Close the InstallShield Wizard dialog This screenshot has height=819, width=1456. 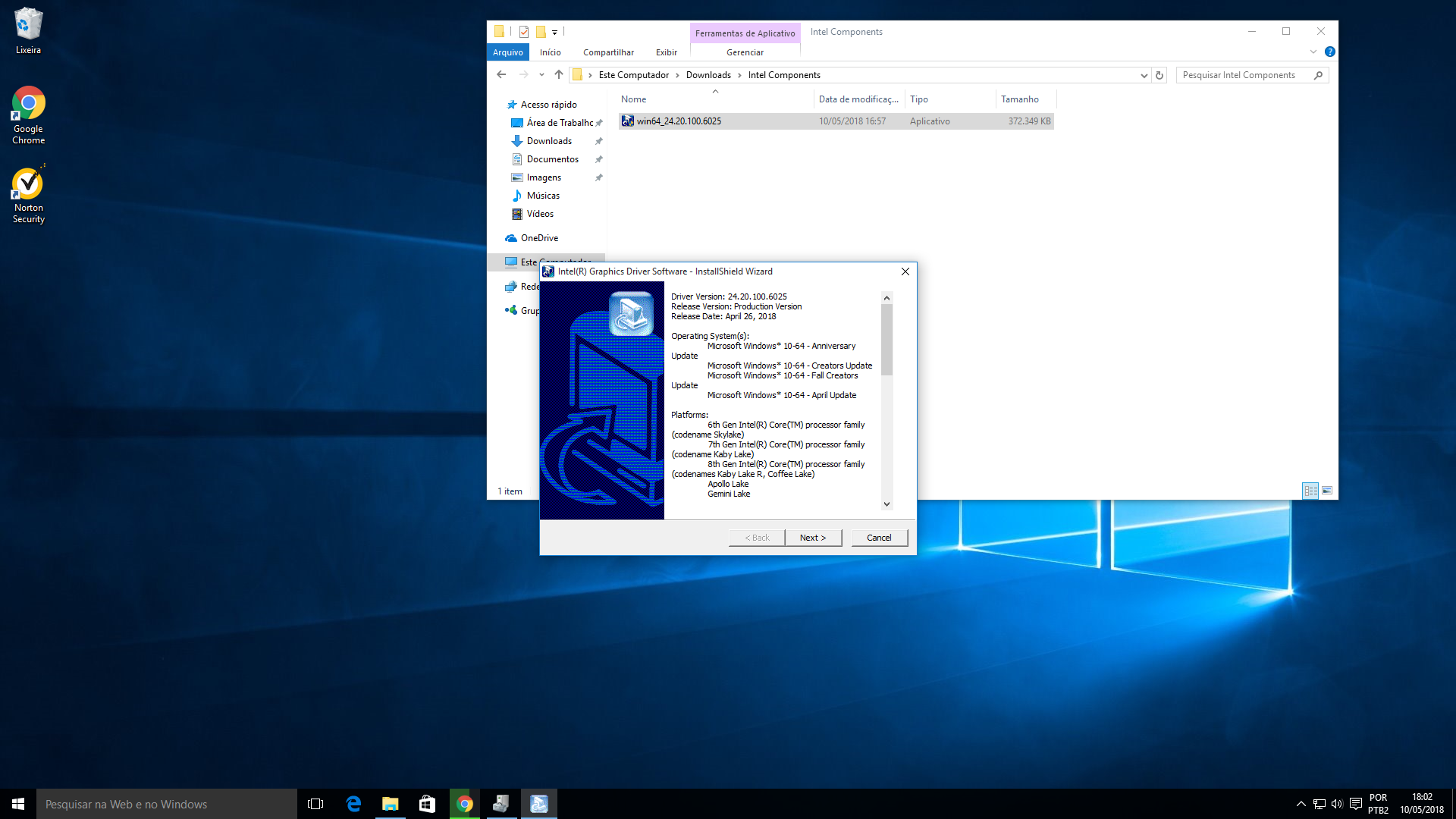click(905, 271)
